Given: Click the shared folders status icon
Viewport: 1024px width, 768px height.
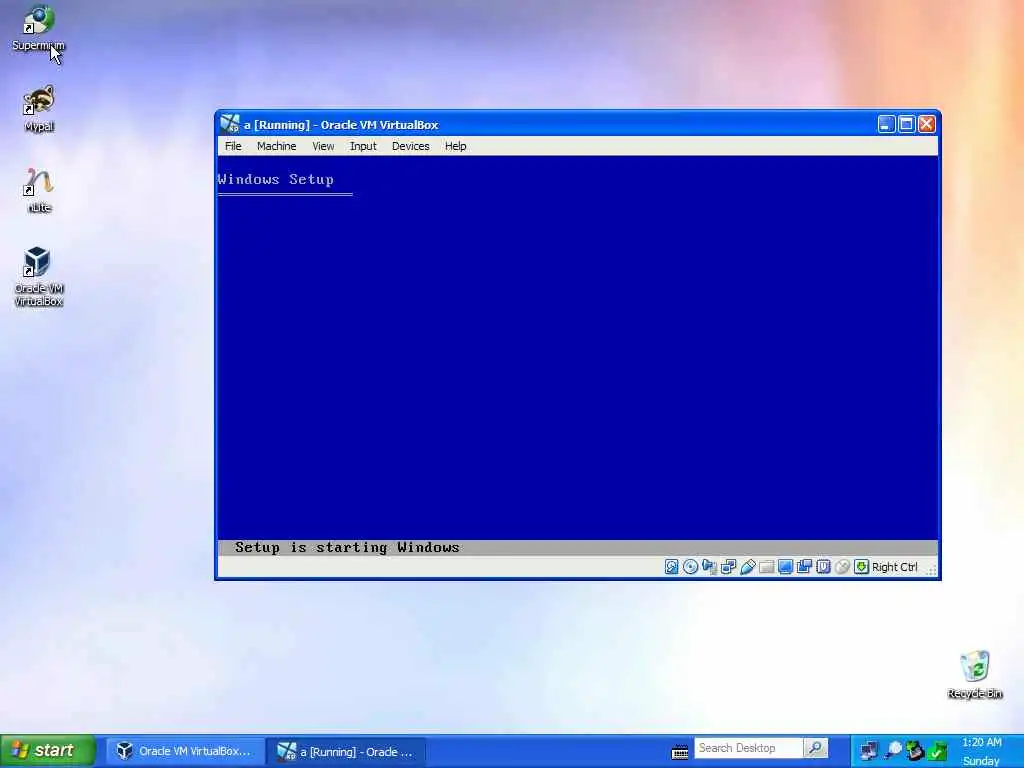Looking at the screenshot, I should 767,567.
